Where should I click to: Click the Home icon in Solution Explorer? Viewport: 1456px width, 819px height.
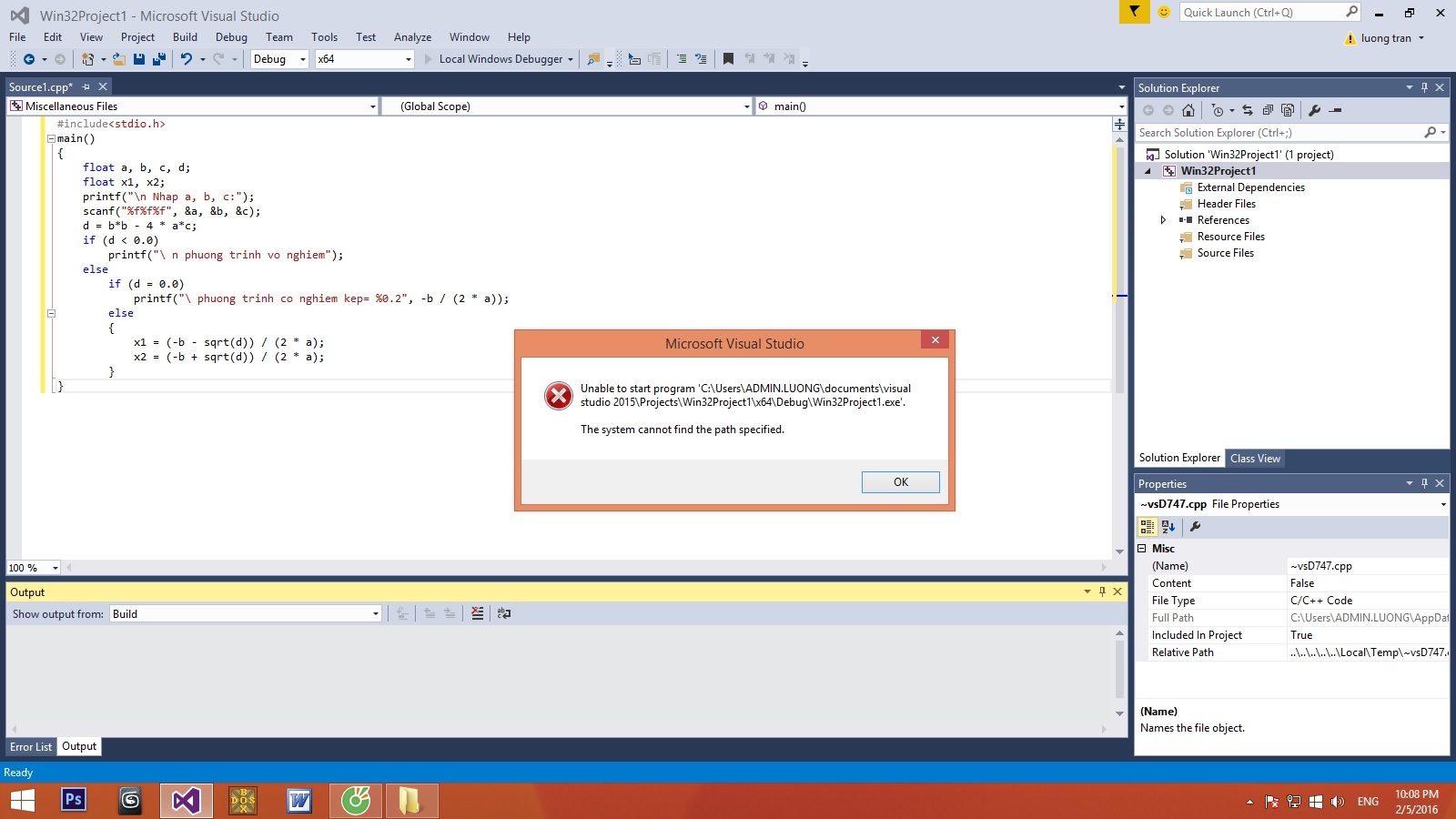click(x=1188, y=110)
